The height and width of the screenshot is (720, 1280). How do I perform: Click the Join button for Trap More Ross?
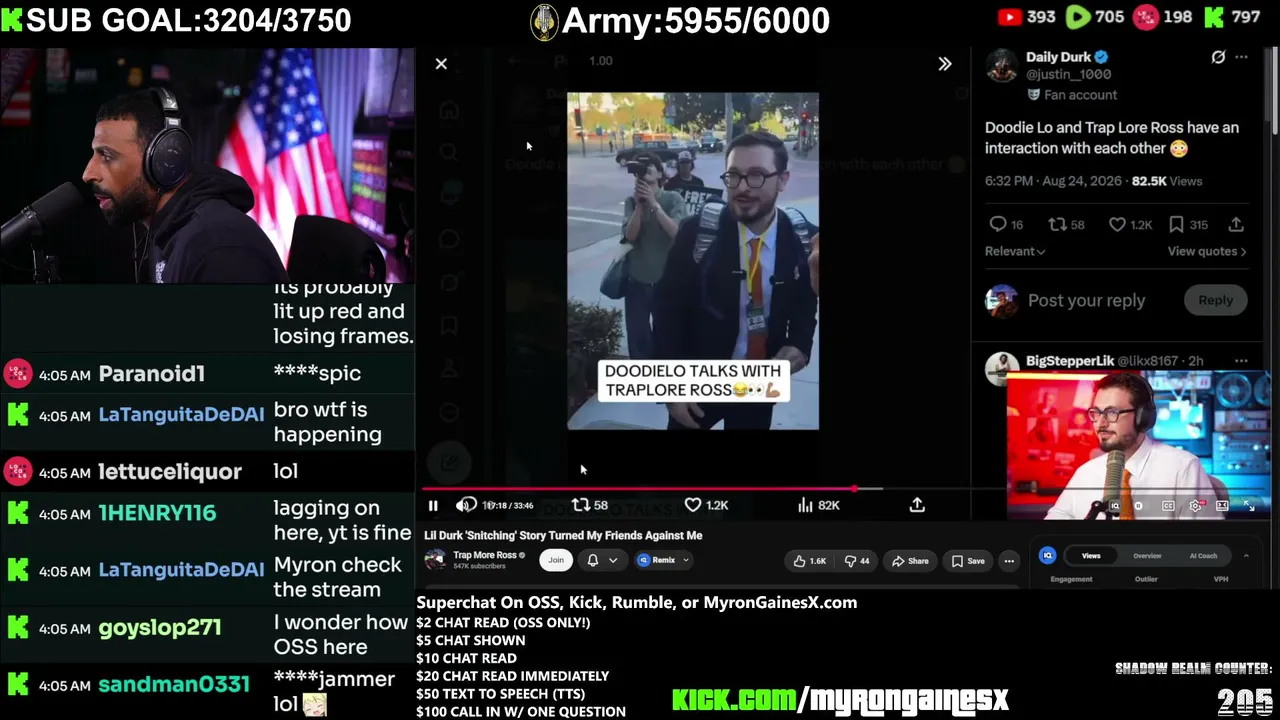(556, 560)
